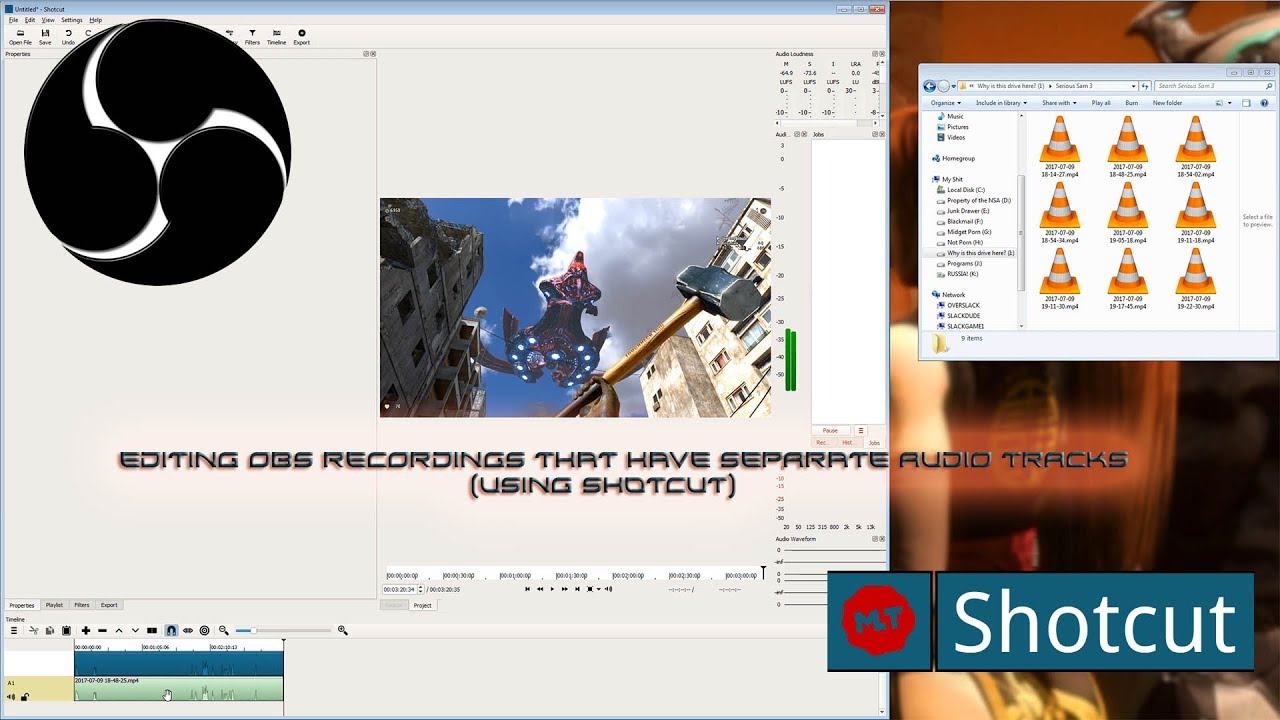Click the player timecode stepper arrows
This screenshot has height=720, width=1280.
(421, 589)
